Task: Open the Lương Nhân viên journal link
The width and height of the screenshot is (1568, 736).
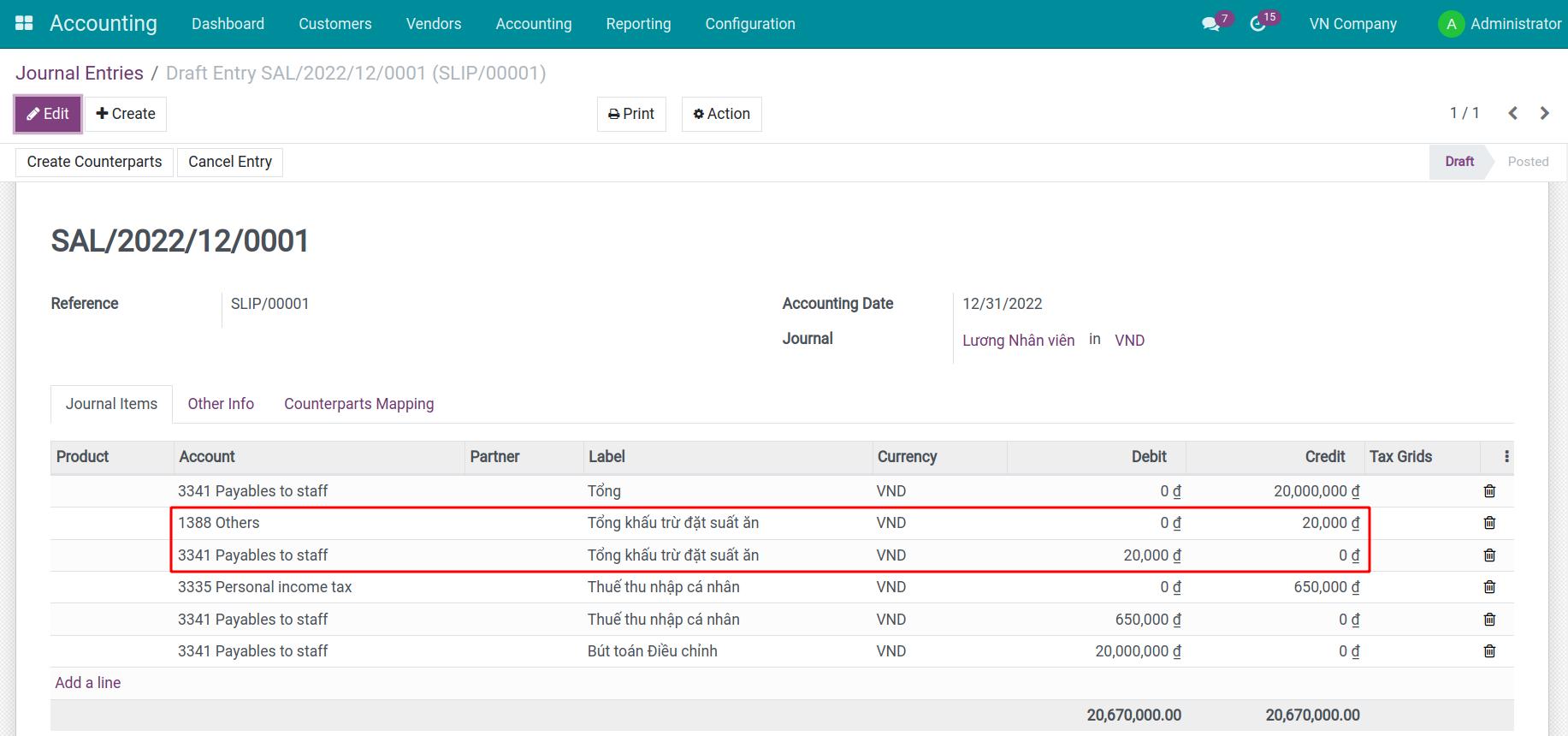Action: pyautogui.click(x=1018, y=341)
